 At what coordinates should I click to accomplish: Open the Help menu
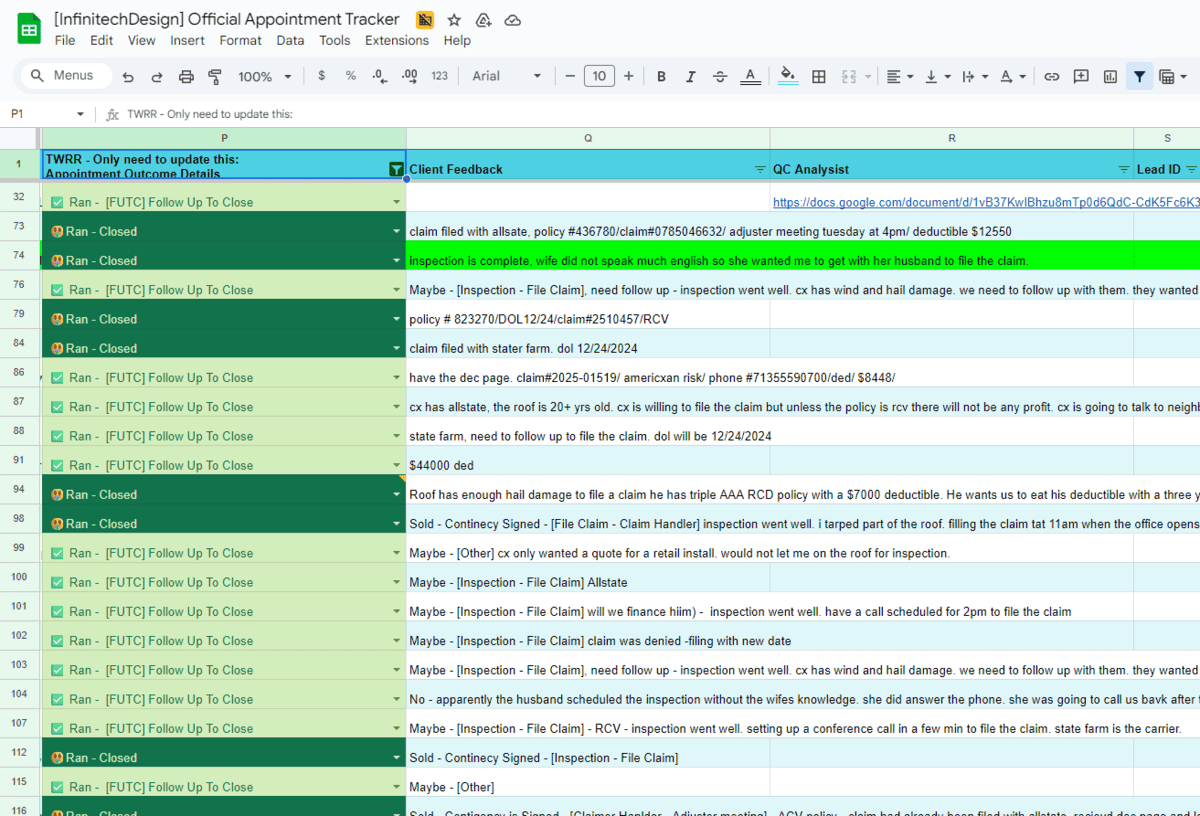click(x=457, y=41)
